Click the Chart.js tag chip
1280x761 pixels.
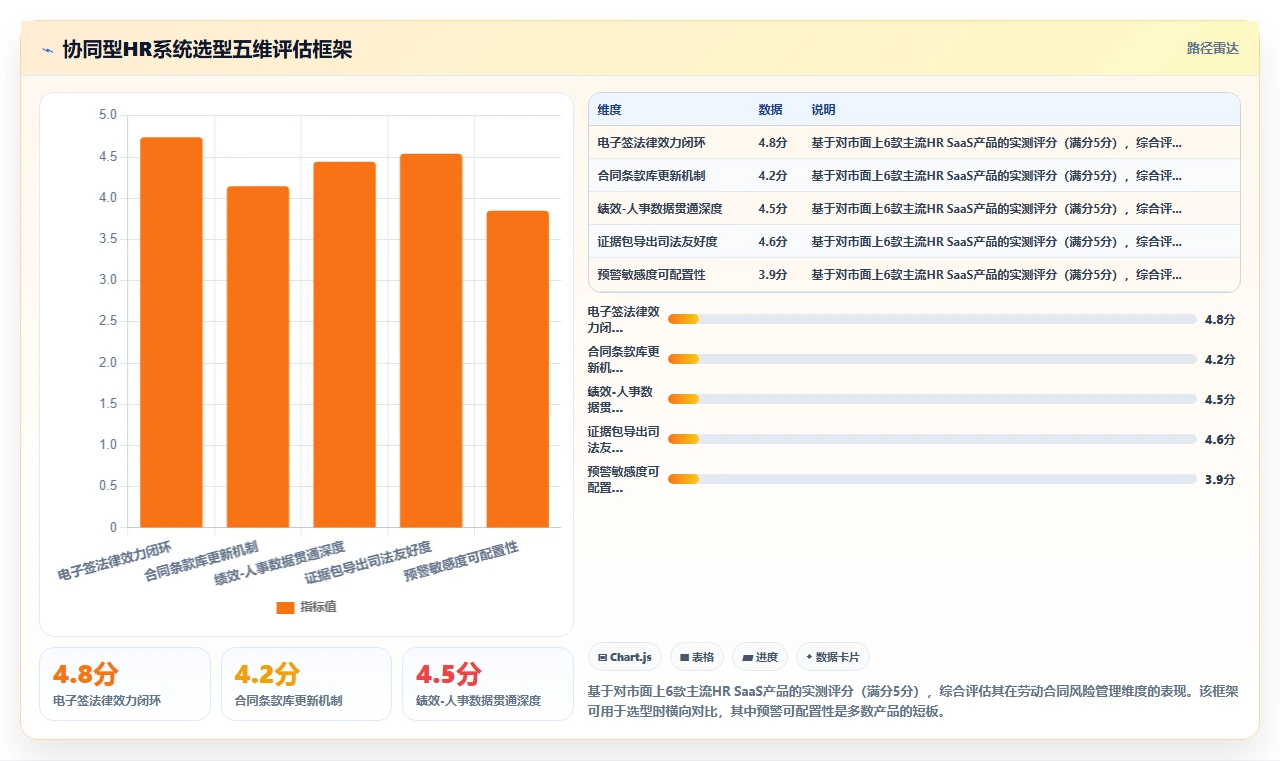coord(624,657)
